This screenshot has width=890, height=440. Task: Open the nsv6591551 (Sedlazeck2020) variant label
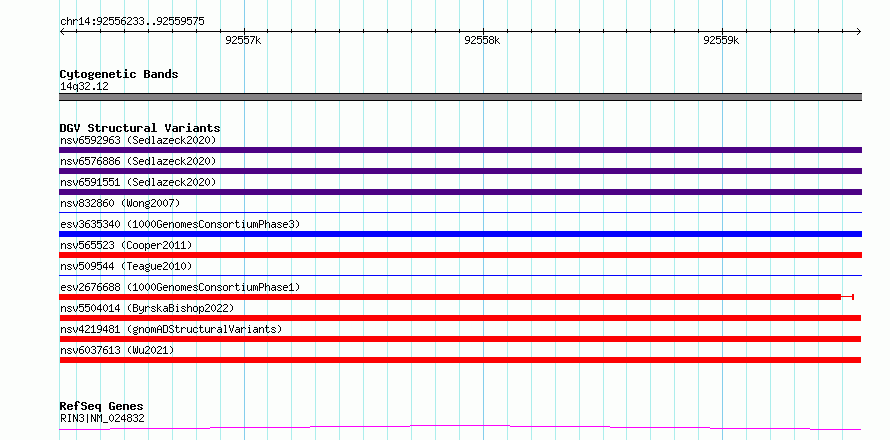[138, 182]
